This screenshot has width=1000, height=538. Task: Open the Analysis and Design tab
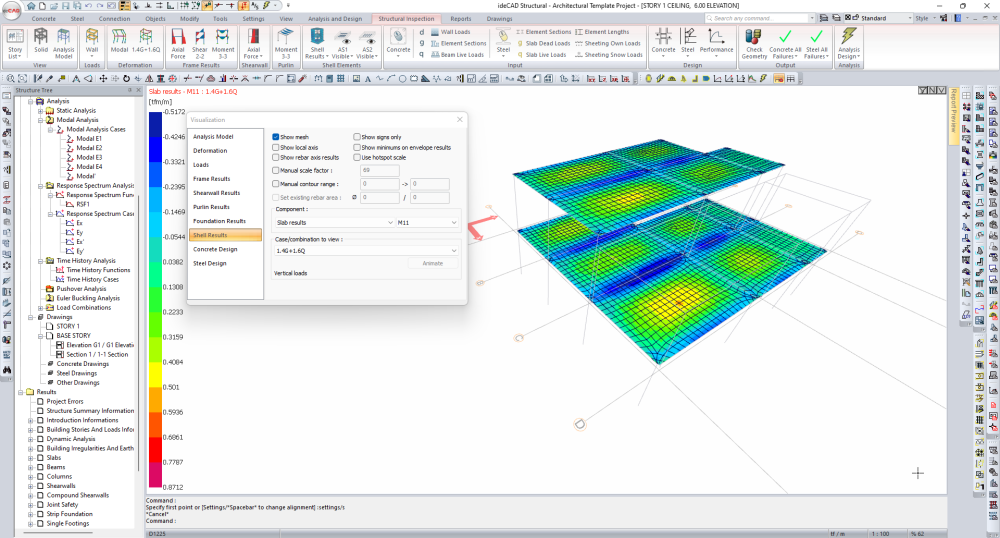tap(333, 18)
